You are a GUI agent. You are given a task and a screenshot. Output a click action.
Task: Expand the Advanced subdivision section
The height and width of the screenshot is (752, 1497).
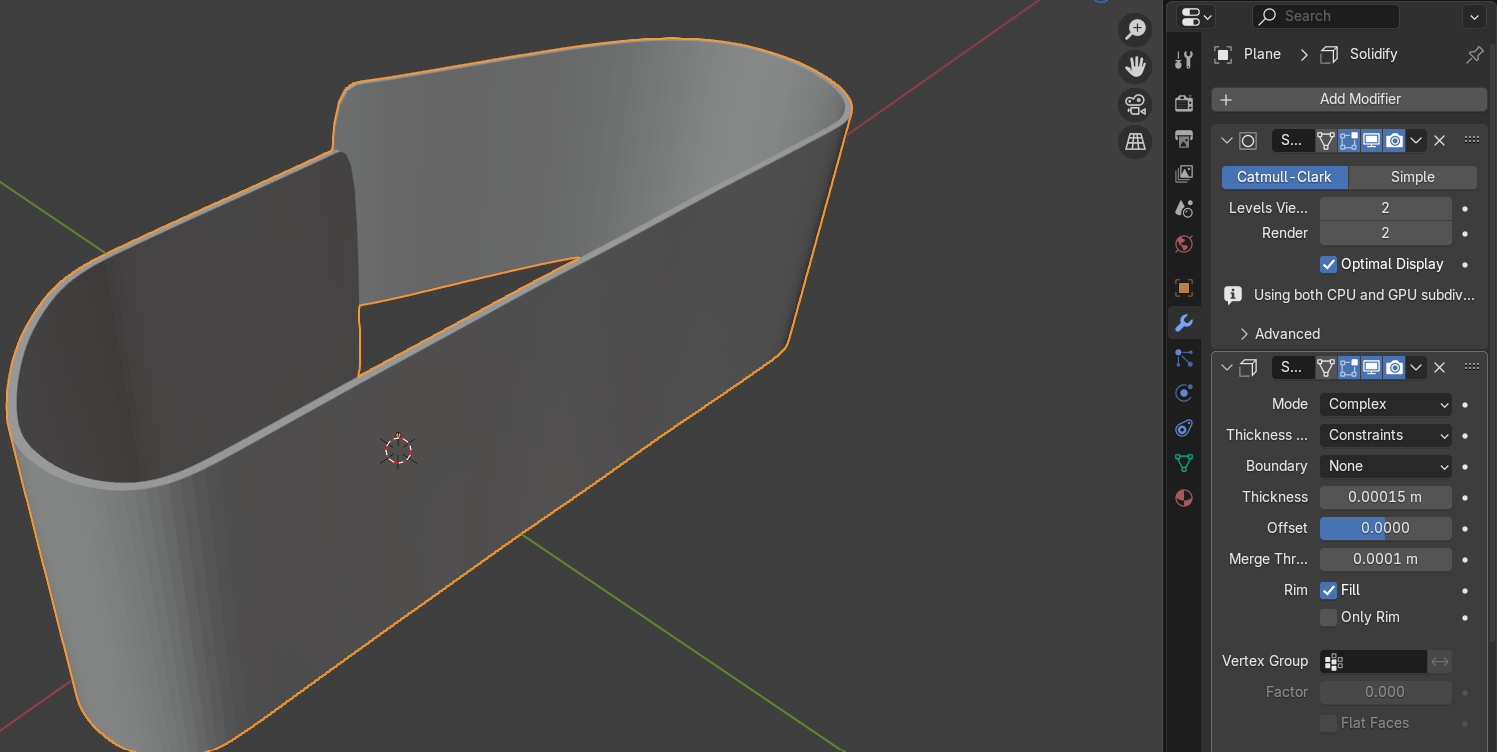[1280, 334]
